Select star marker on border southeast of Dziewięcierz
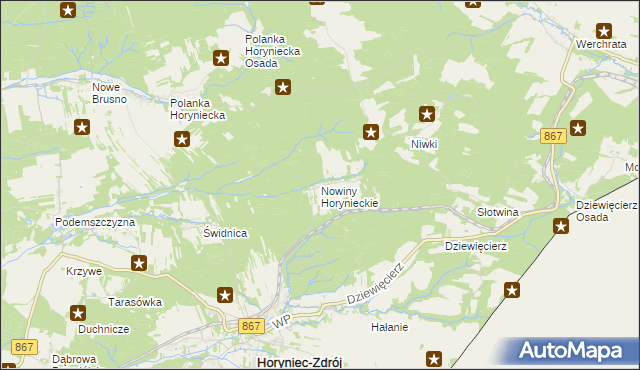 (512, 290)
